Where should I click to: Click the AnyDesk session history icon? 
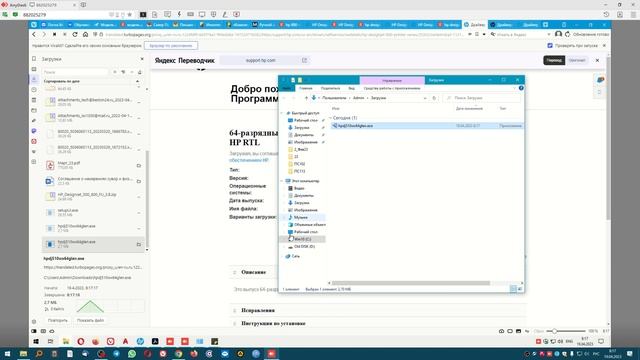coord(607,14)
